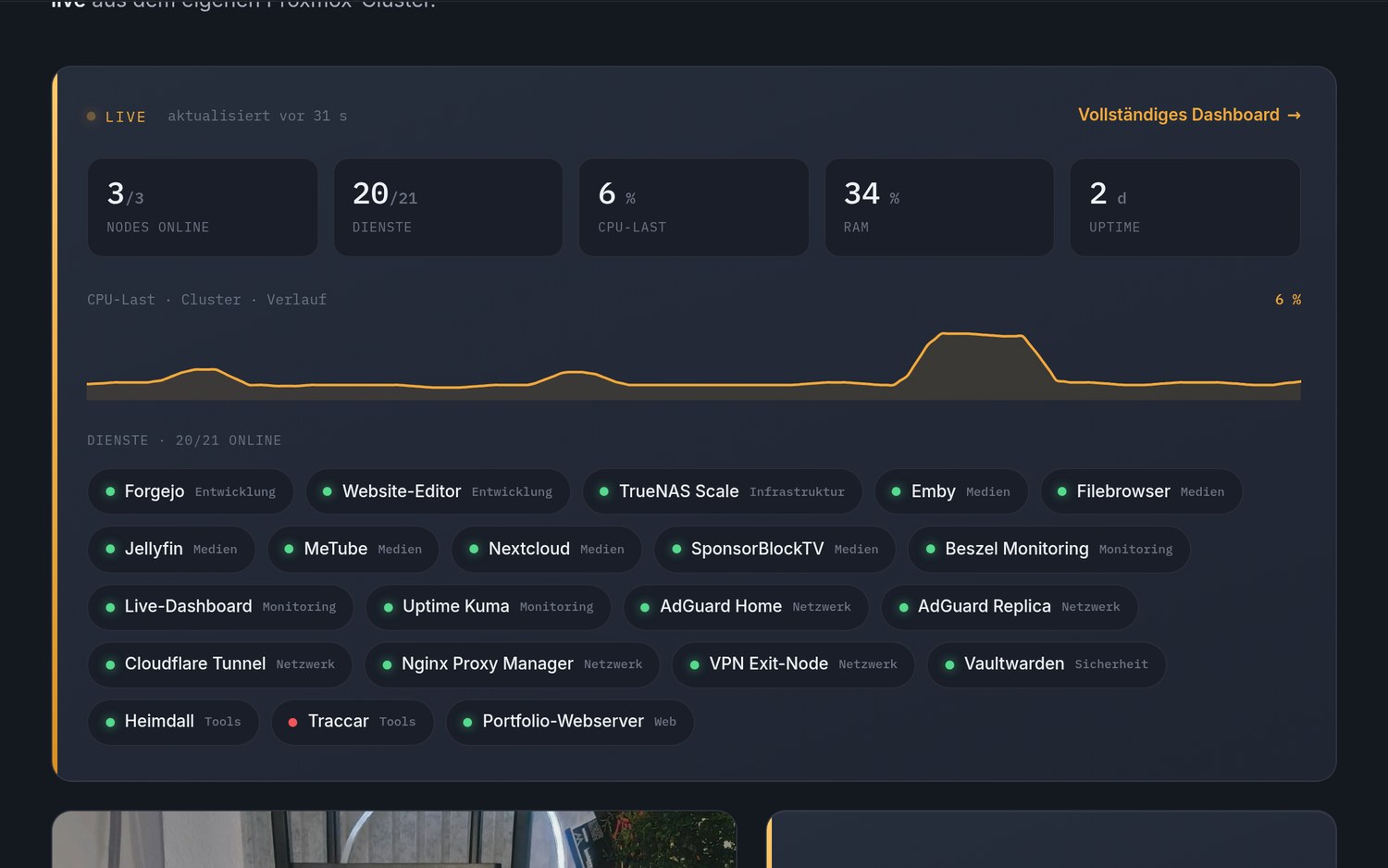Select the Cloudflare Tunnel service chip
The height and width of the screenshot is (868, 1388).
(220, 663)
